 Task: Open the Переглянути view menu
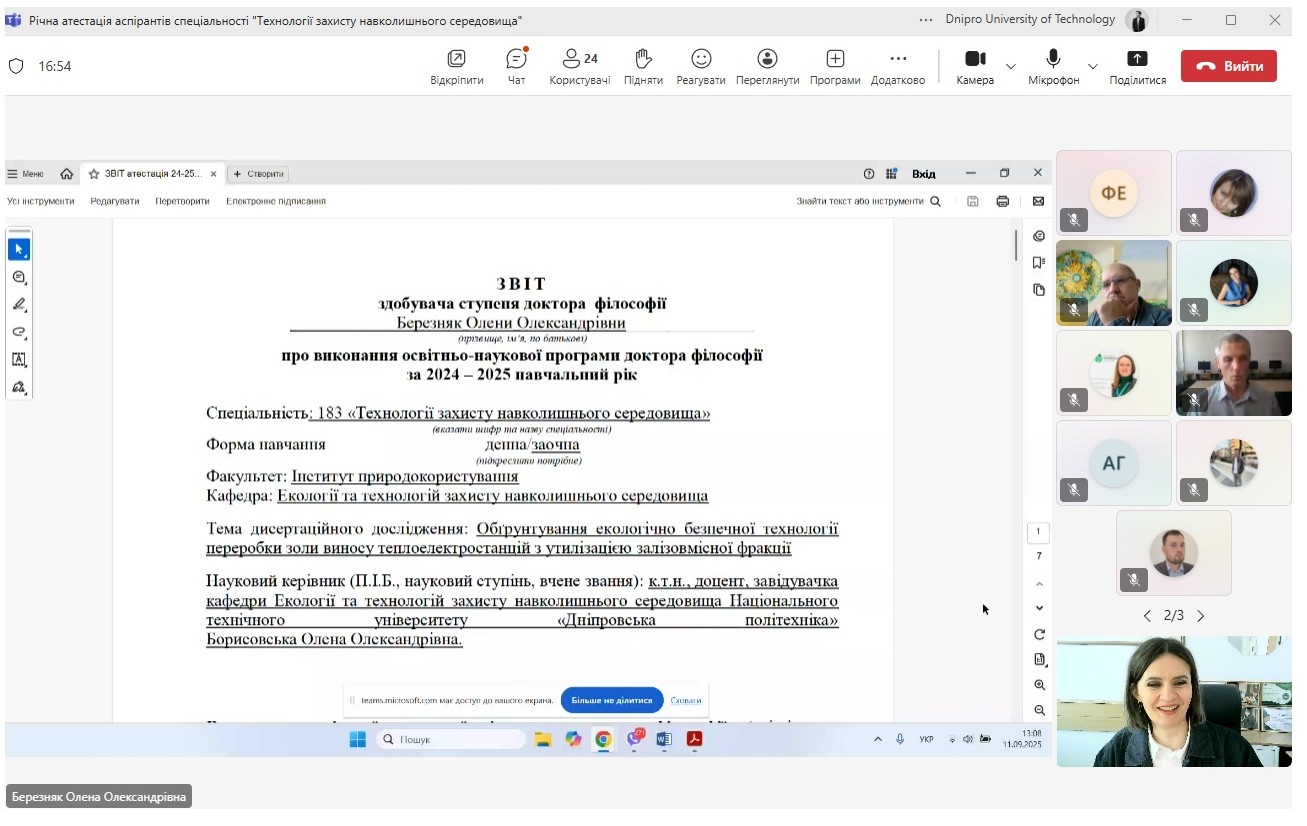click(767, 66)
